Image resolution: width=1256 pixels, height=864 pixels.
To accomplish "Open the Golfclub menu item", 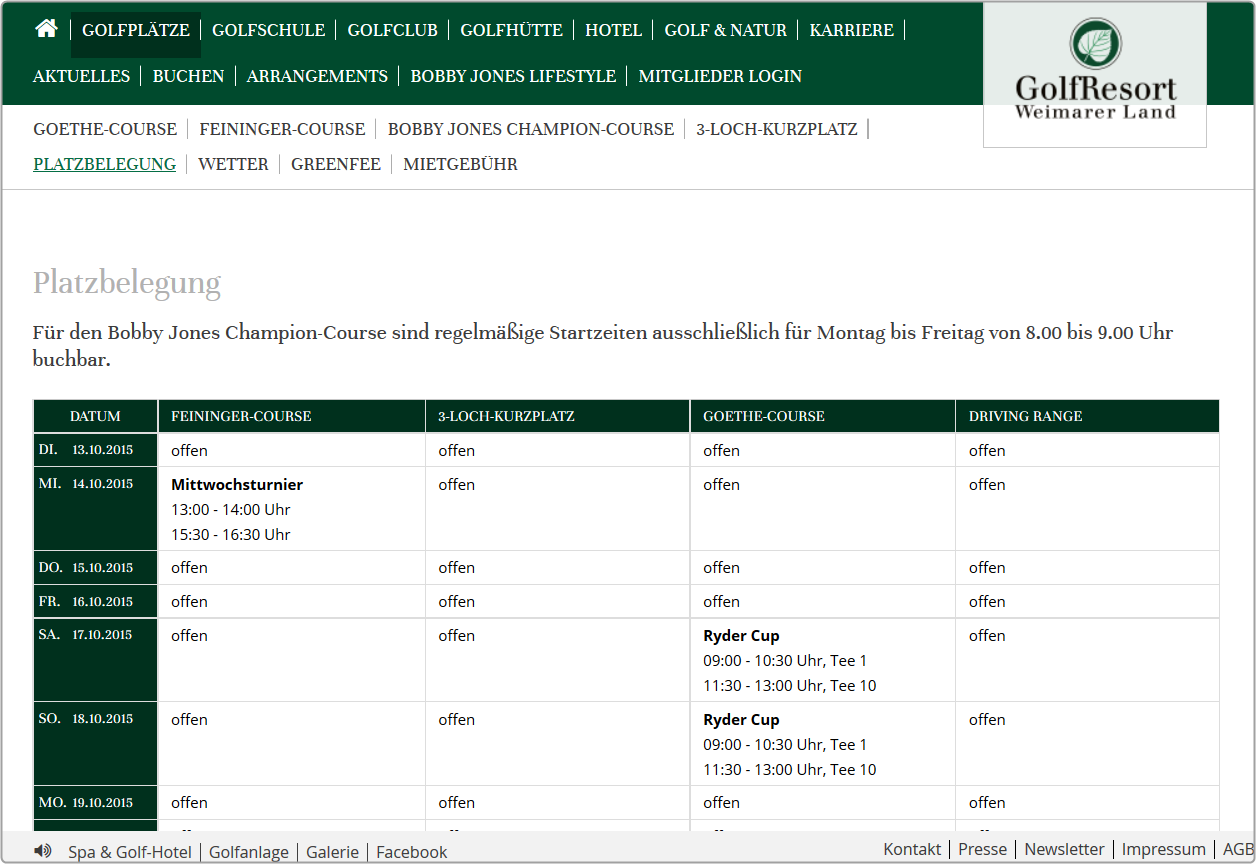I will pyautogui.click(x=393, y=31).
